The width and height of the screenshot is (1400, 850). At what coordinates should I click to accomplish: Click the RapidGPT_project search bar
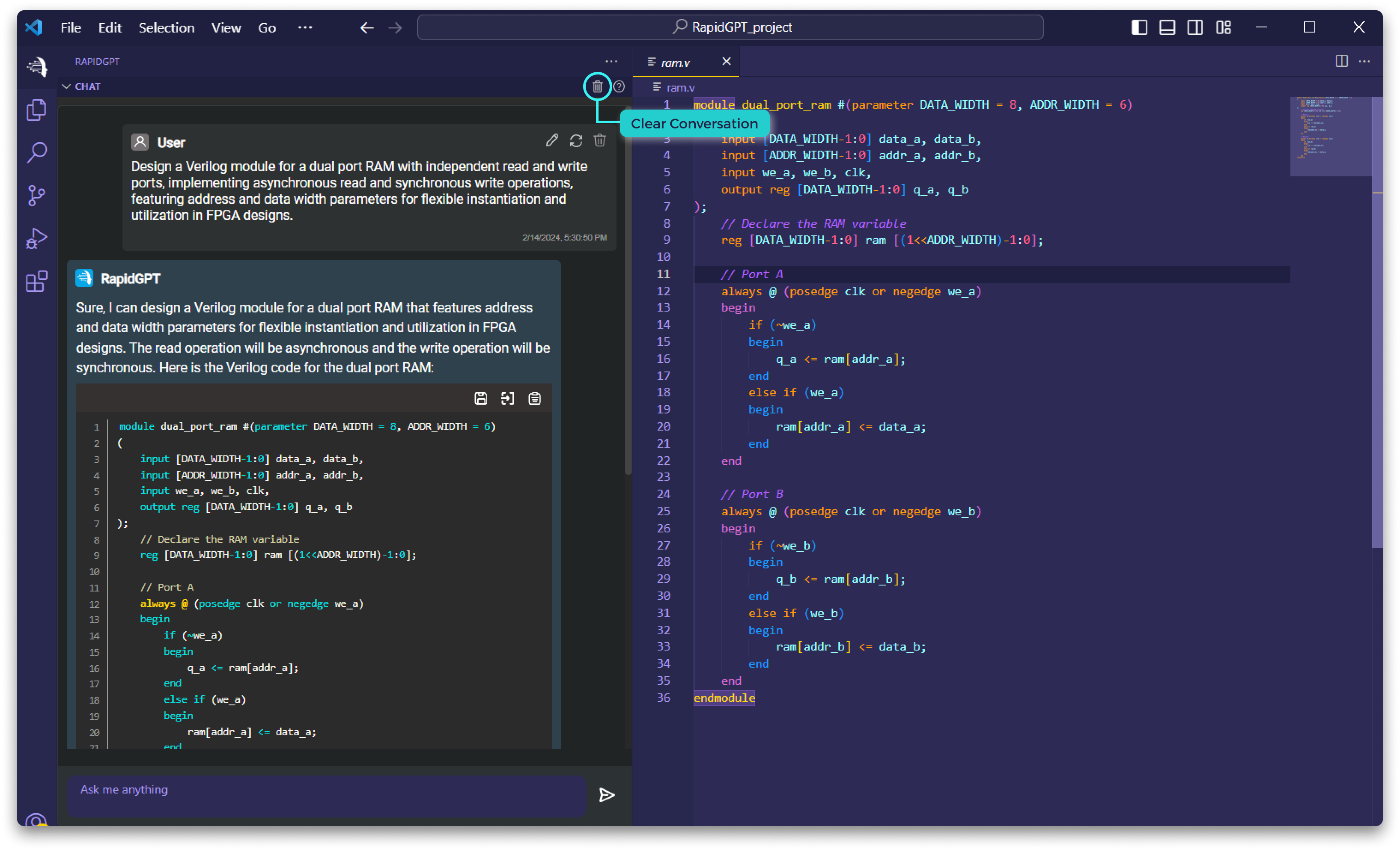point(730,27)
